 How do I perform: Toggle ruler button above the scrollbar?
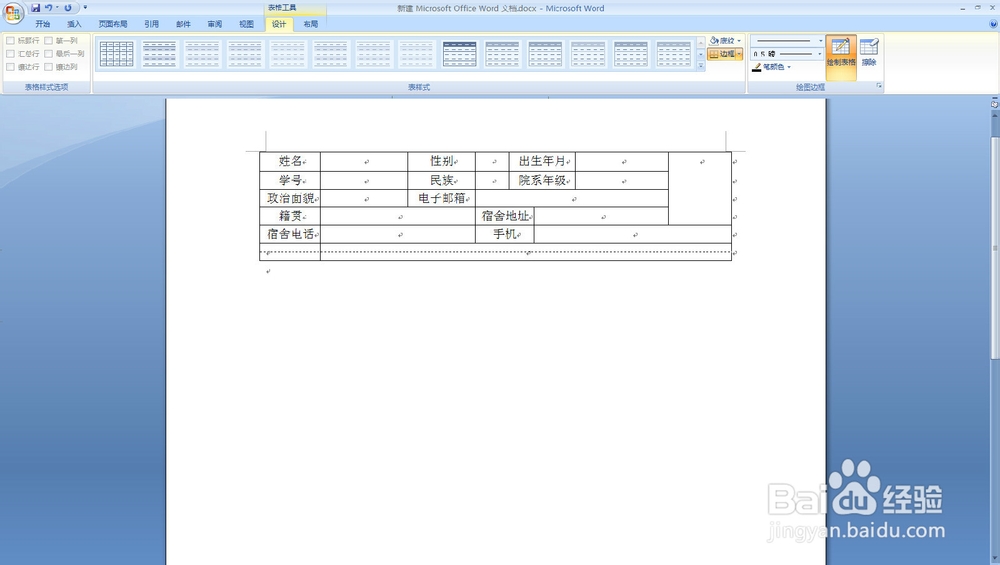995,103
